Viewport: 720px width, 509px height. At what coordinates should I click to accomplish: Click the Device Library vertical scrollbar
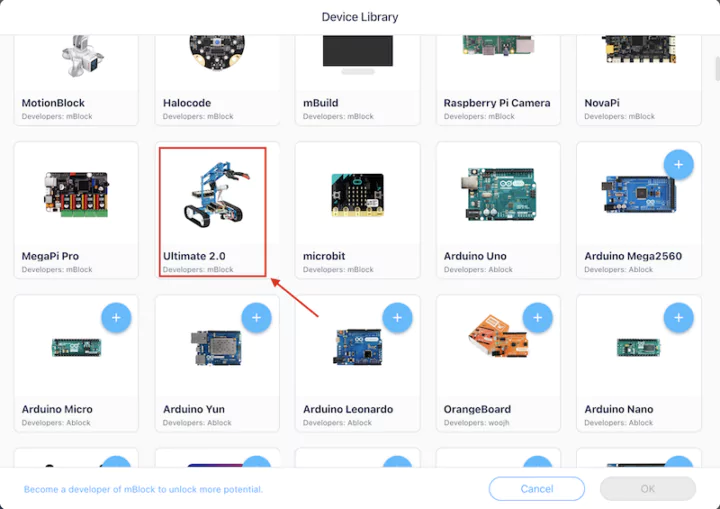click(x=717, y=68)
